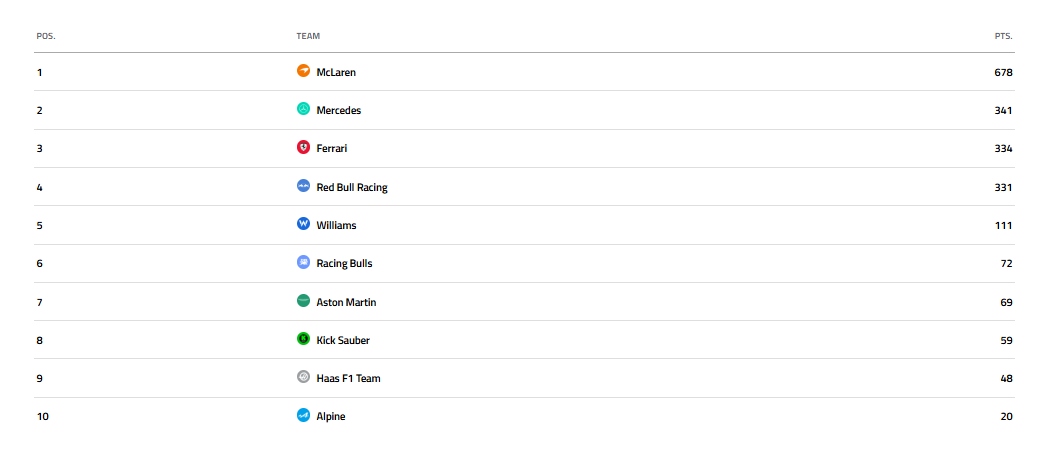The width and height of the screenshot is (1047, 454).
Task: Click the Red Bull Racing logo icon
Action: click(303, 187)
